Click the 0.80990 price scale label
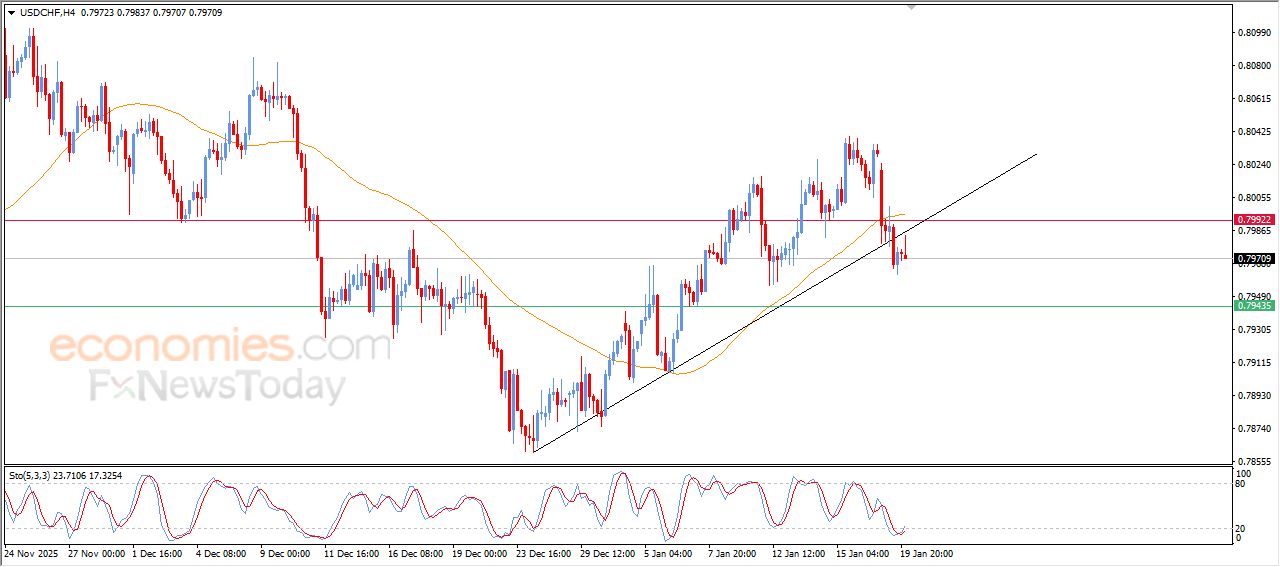 click(x=1254, y=33)
